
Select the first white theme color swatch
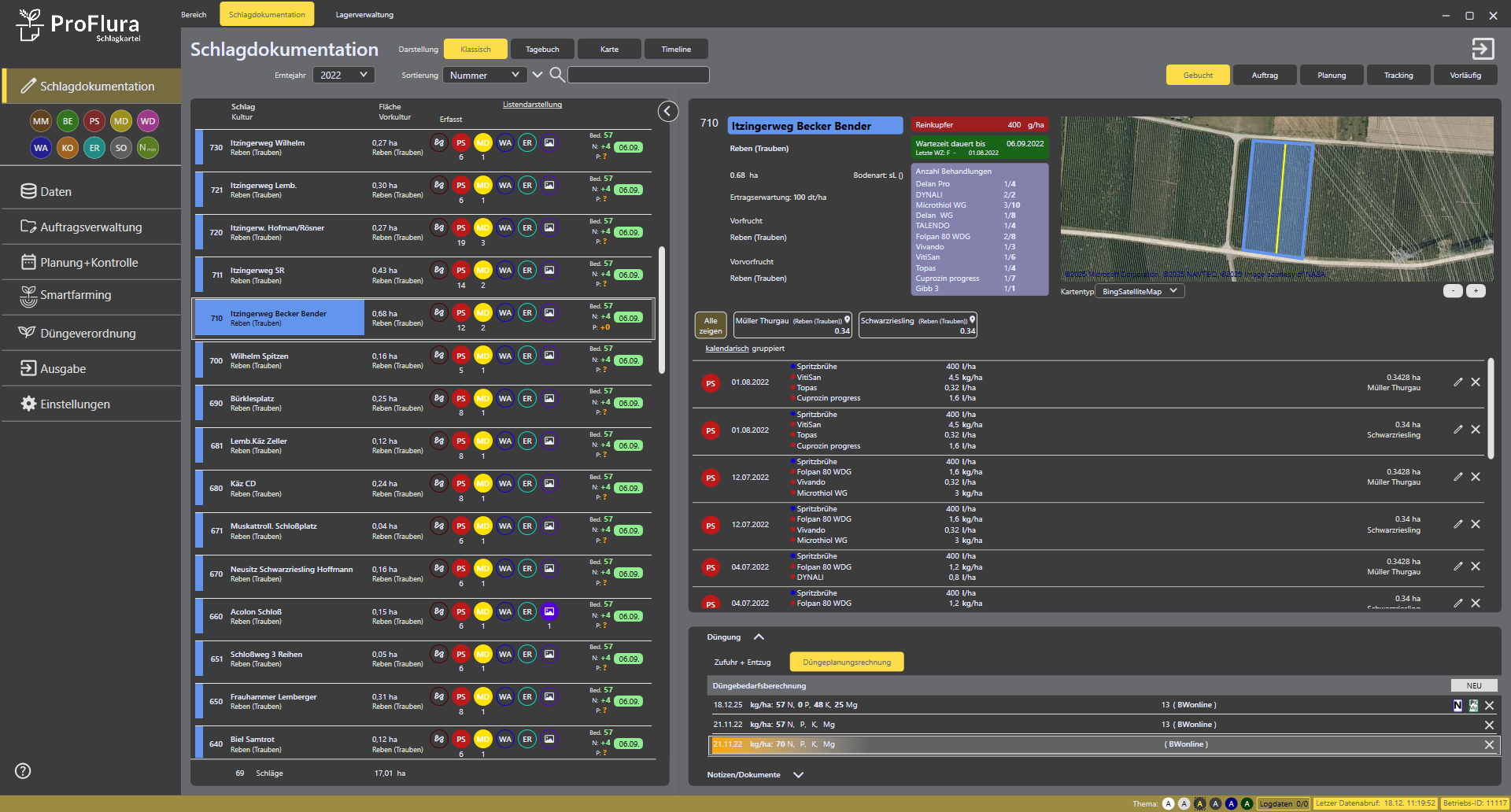(1168, 803)
